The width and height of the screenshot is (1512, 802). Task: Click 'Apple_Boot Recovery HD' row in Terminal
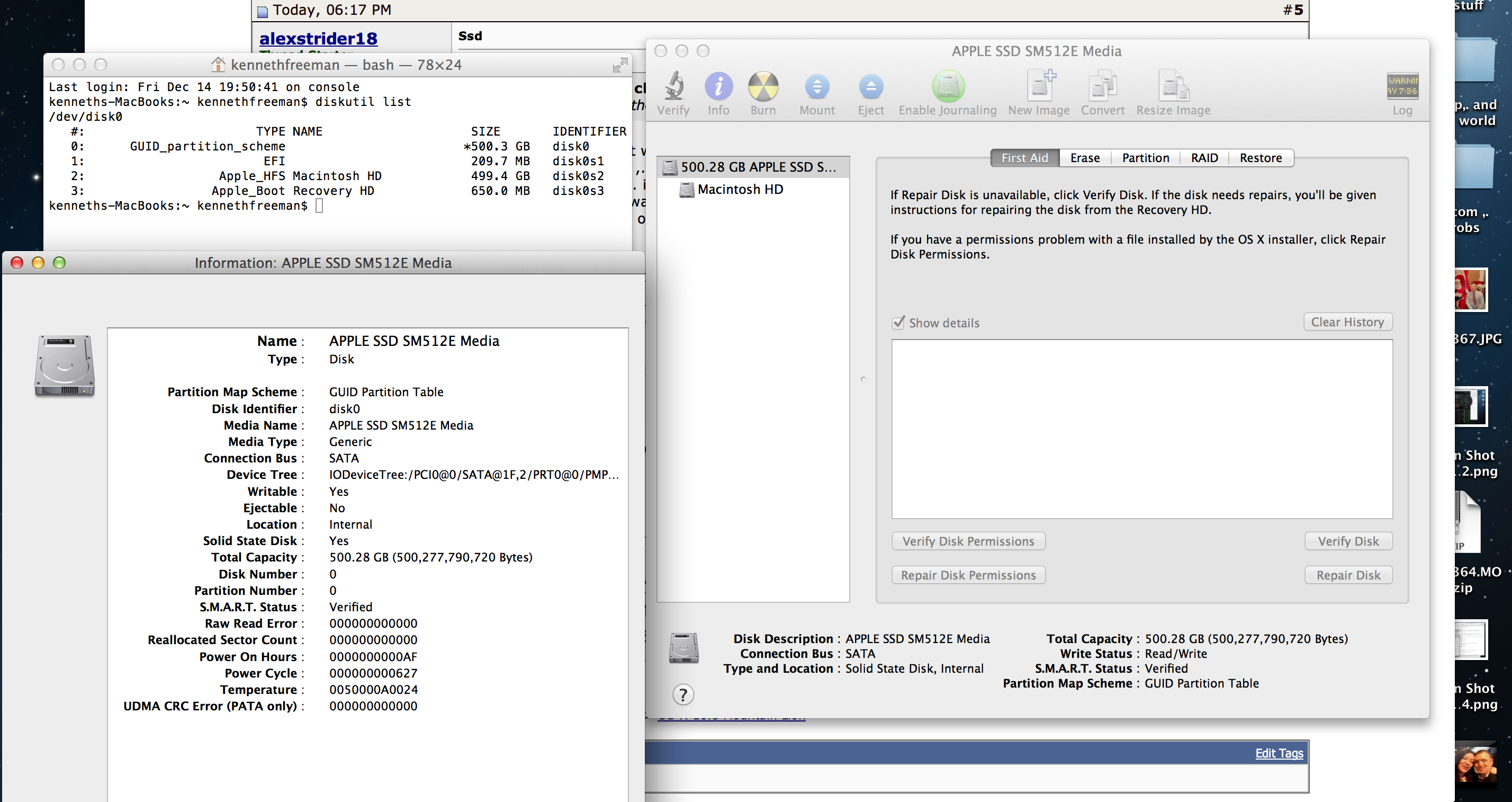[338, 191]
